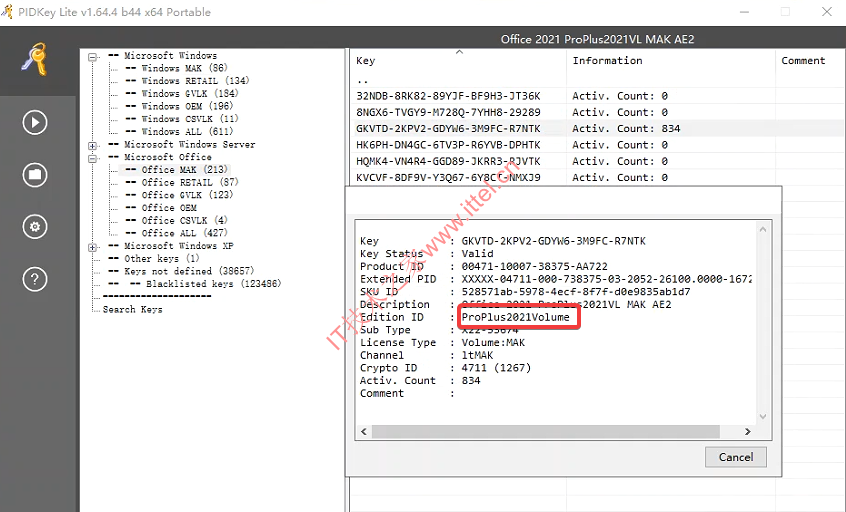Image resolution: width=846 pixels, height=512 pixels.
Task: Click Edition ID ProPlus2021Volume text
Action: coord(516,317)
